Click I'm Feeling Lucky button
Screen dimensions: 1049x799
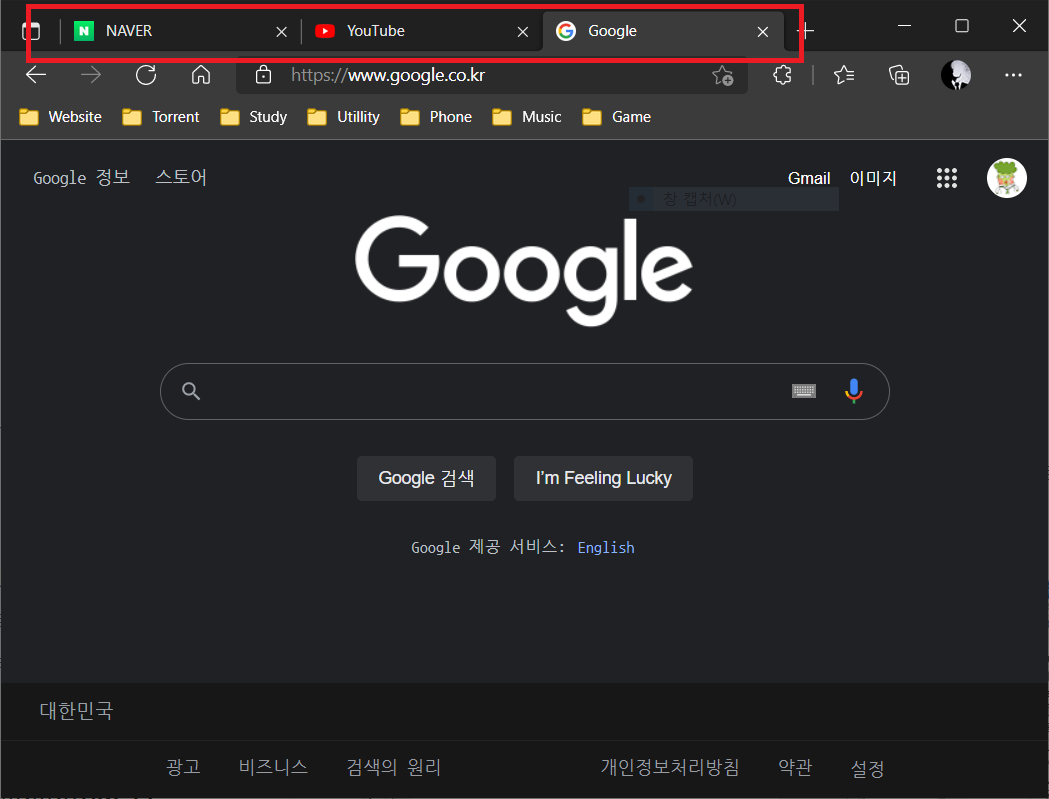603,478
